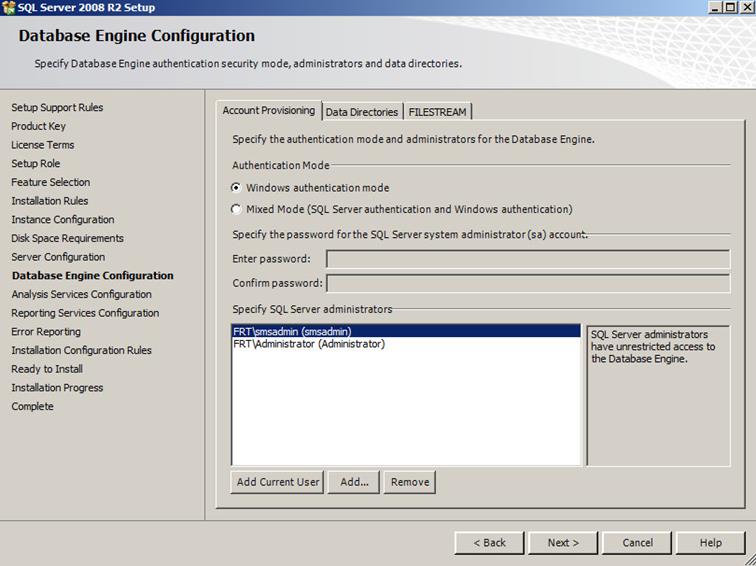Click Setup Role step in sidebar
This screenshot has width=756, height=566.
pyautogui.click(x=36, y=164)
